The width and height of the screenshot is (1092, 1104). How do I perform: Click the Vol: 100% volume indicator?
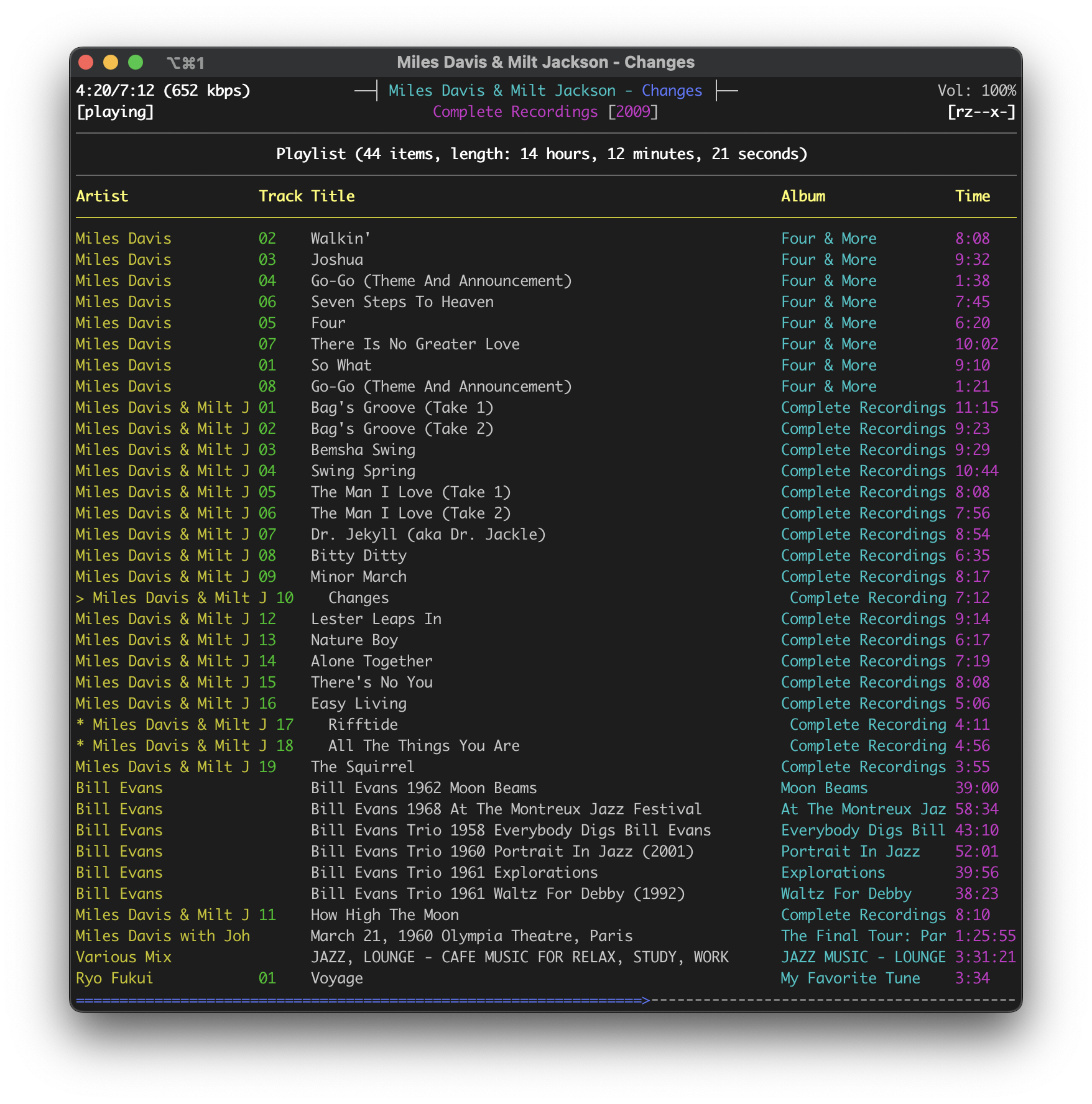point(977,91)
